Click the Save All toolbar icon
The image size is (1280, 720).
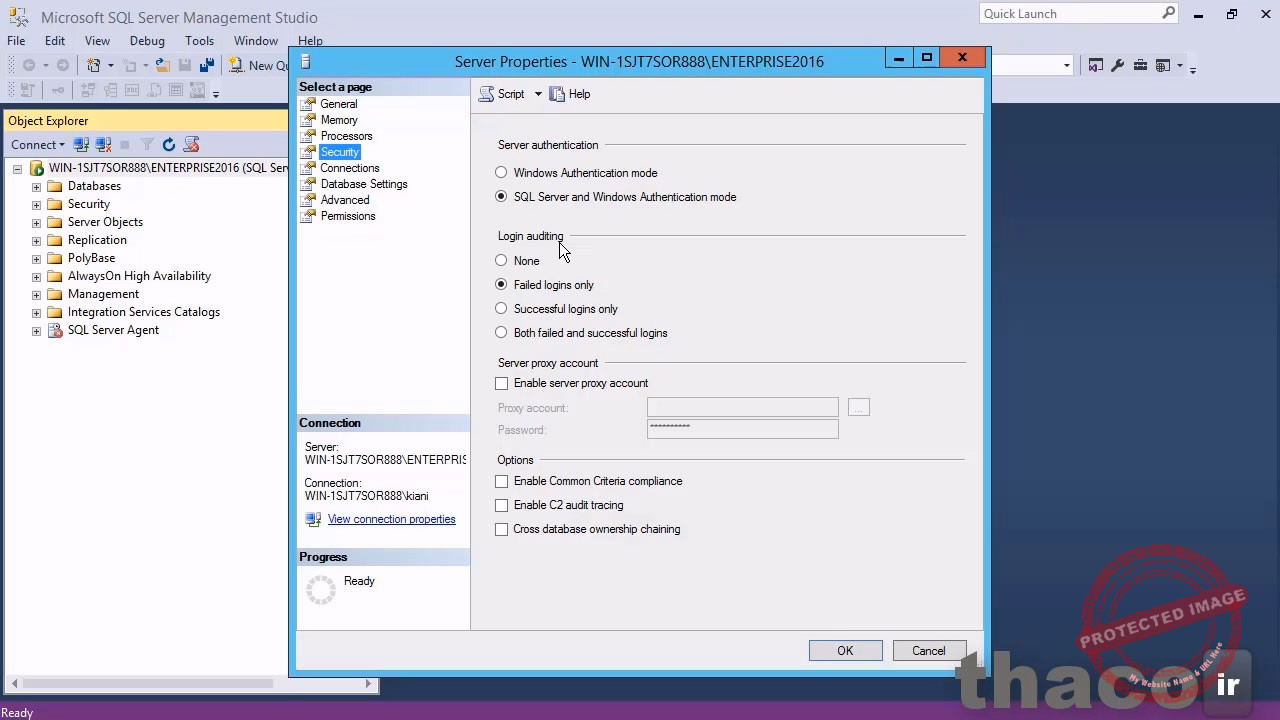(207, 66)
